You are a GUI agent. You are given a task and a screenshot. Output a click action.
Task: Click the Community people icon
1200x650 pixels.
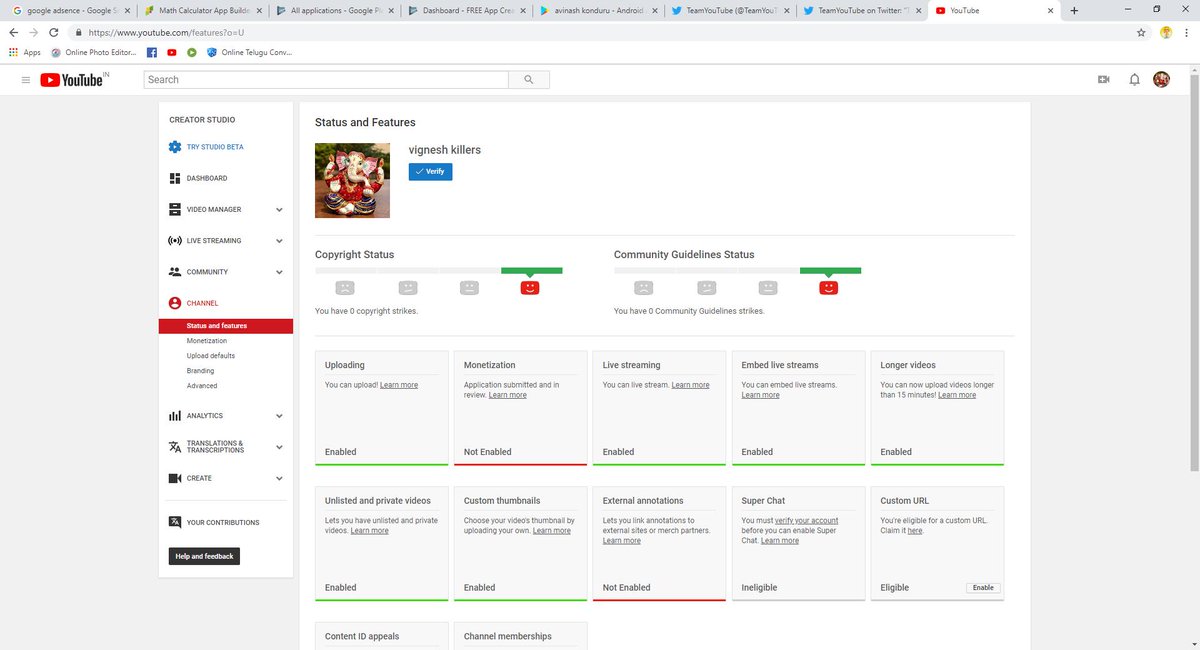(x=175, y=272)
